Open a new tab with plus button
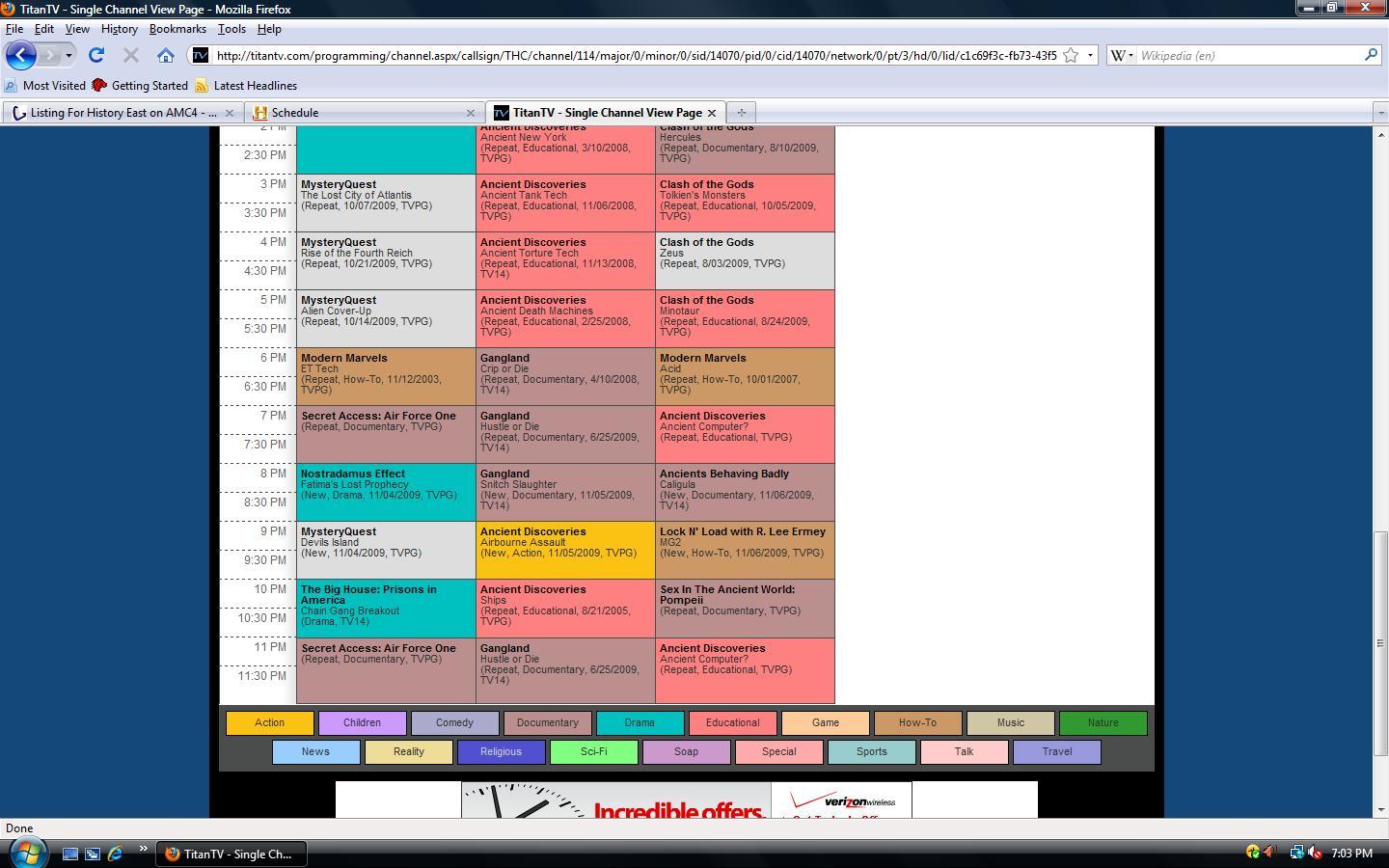This screenshot has height=868, width=1389. click(x=741, y=113)
